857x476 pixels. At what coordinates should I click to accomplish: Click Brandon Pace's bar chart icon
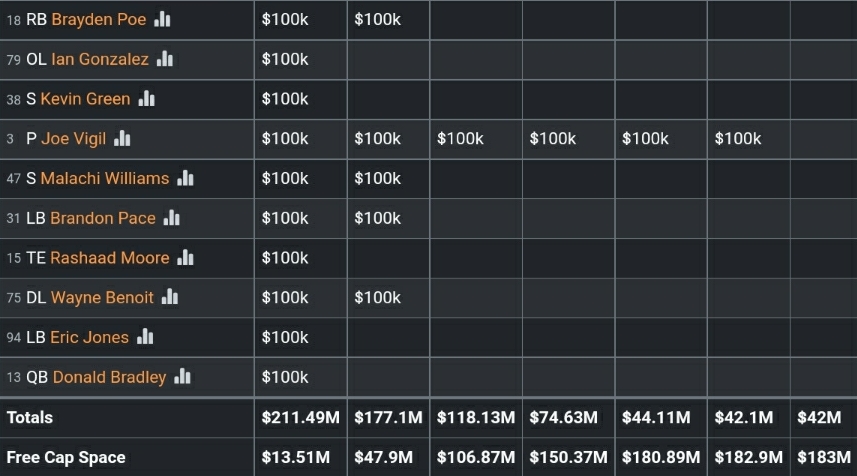click(172, 218)
